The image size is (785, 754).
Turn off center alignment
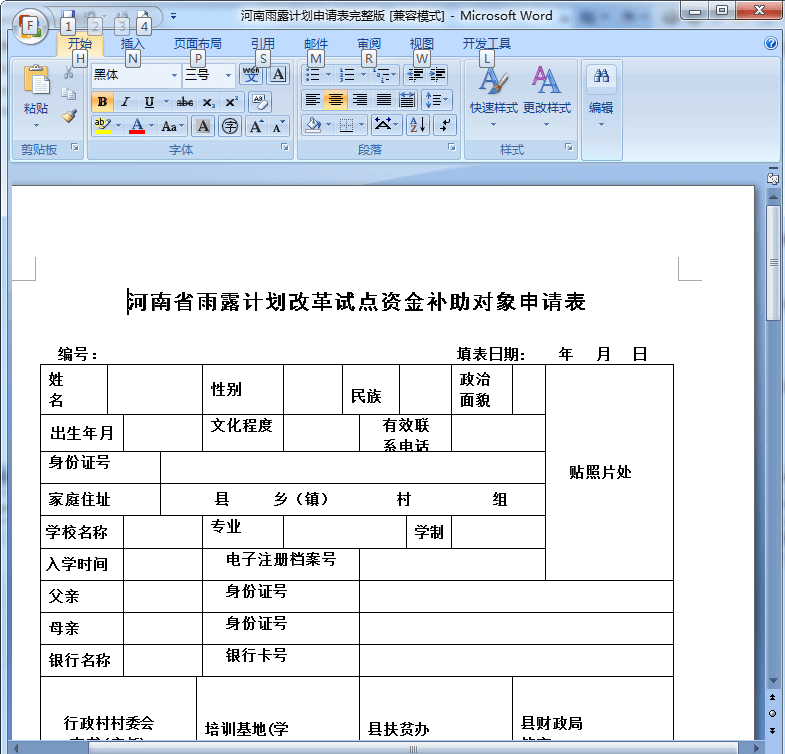click(336, 100)
